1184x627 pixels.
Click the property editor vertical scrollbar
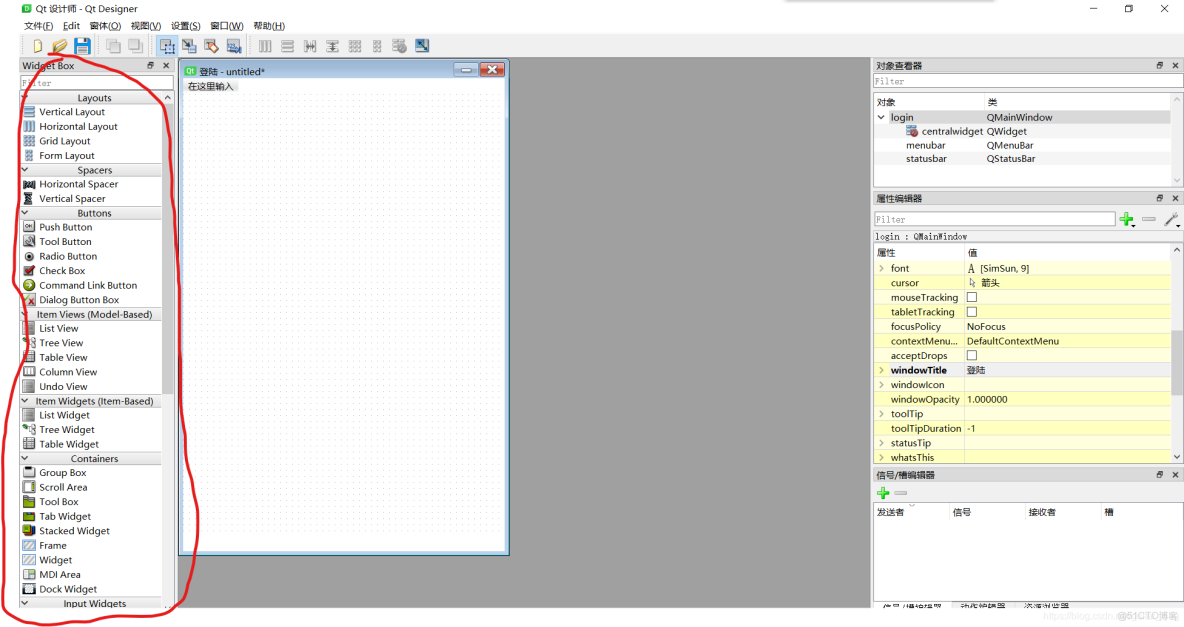click(x=1176, y=363)
